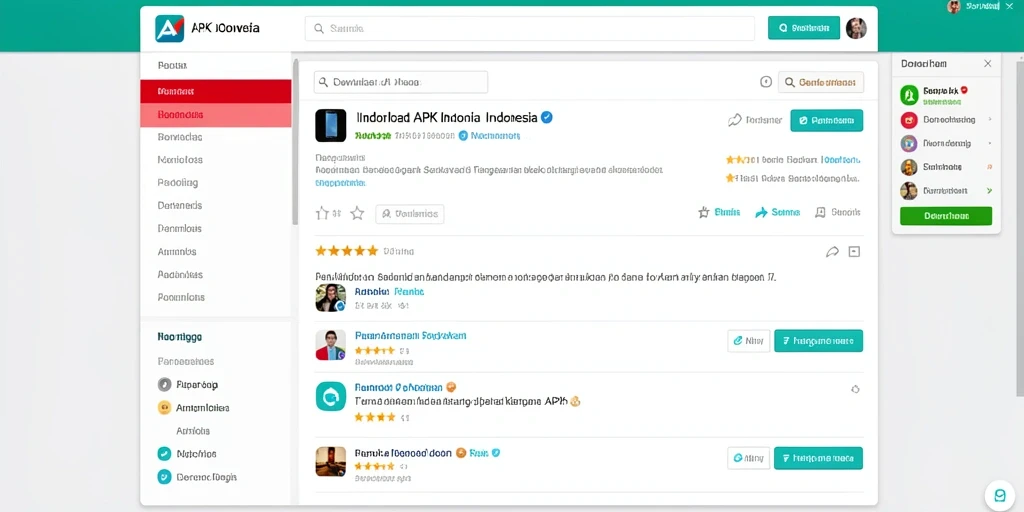Screen dimensions: 1024x512
Task: Click the green button at the bottom of the right popup
Action: pos(946,216)
